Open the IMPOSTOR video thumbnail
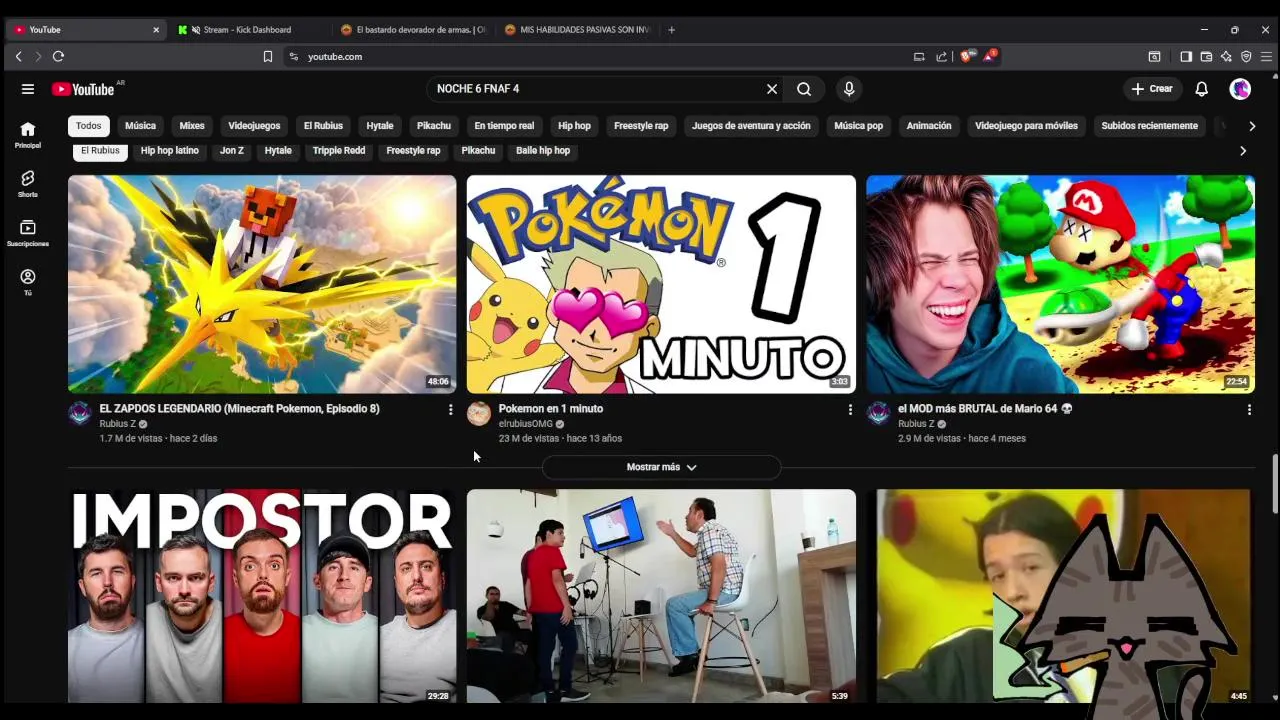The width and height of the screenshot is (1280, 720). pos(262,596)
